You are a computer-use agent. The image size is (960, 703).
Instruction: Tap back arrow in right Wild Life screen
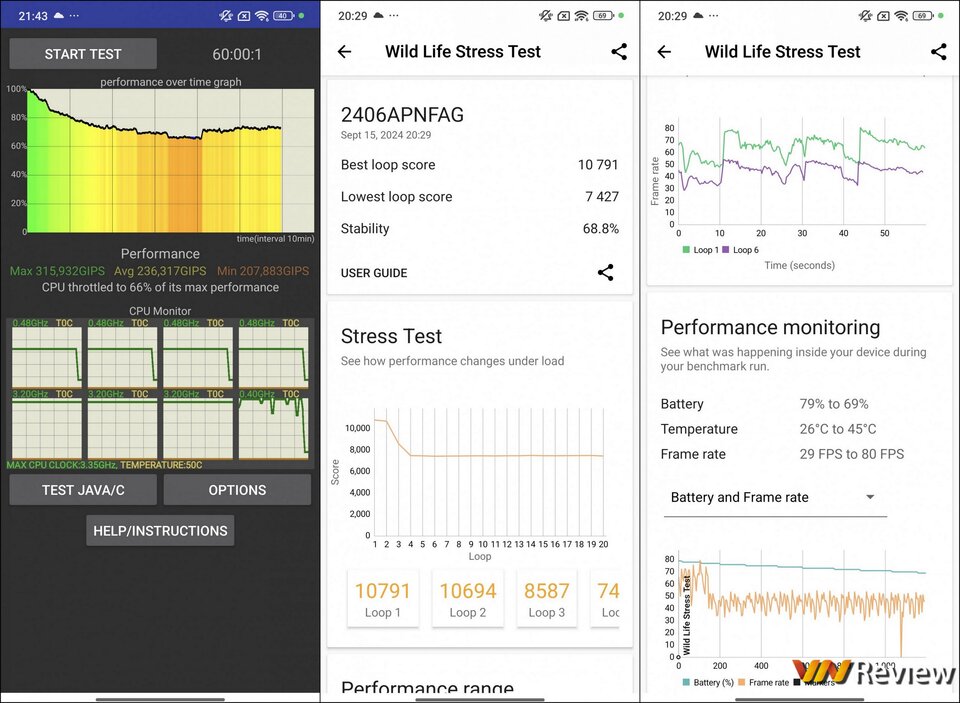(x=664, y=52)
